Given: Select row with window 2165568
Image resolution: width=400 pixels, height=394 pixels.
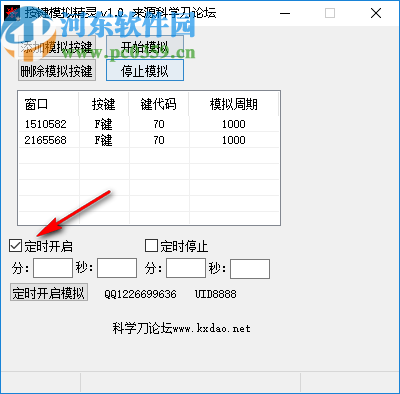Looking at the screenshot, I should (149, 140).
